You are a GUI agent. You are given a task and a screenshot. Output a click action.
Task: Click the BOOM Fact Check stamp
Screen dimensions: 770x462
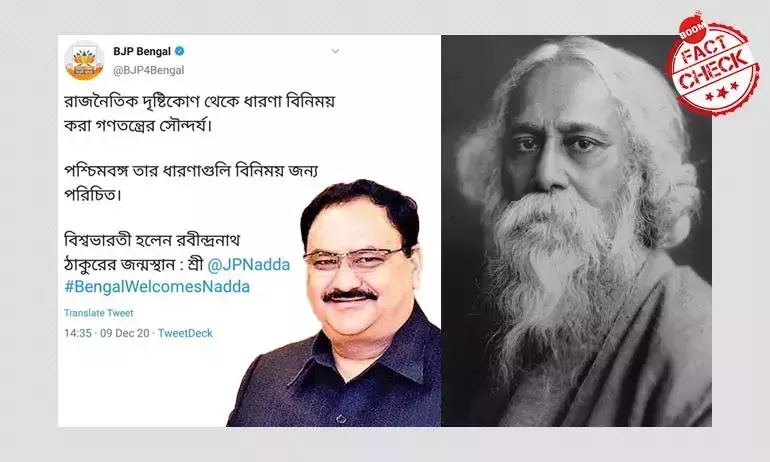coord(713,64)
